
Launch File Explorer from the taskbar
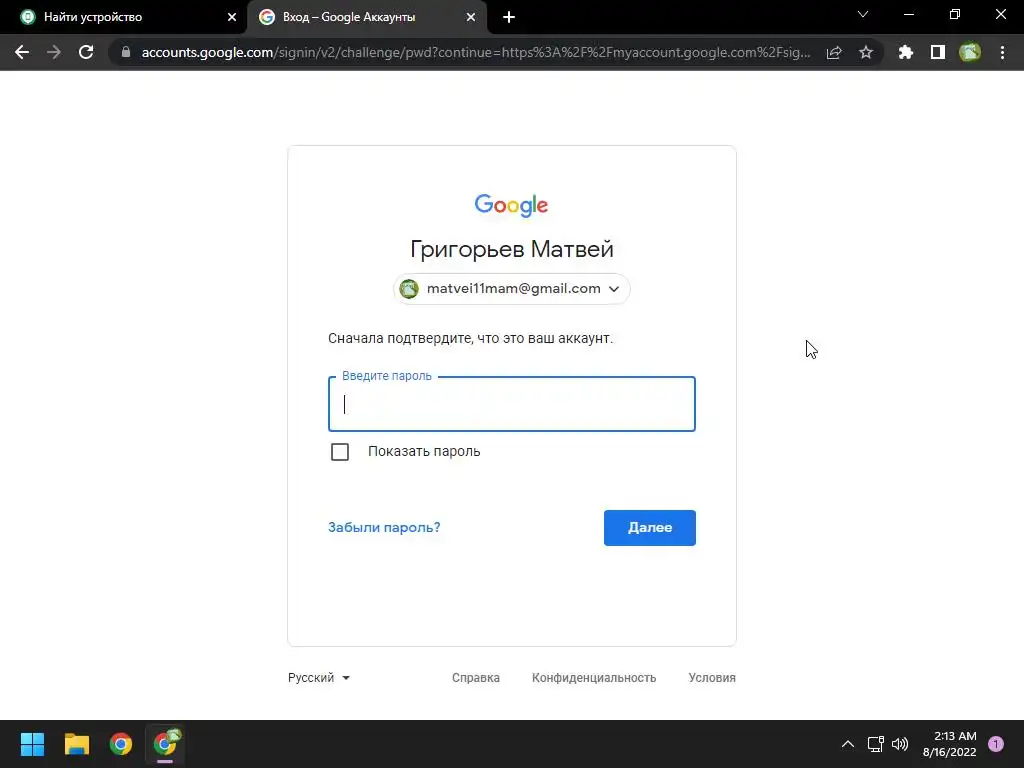coord(76,744)
